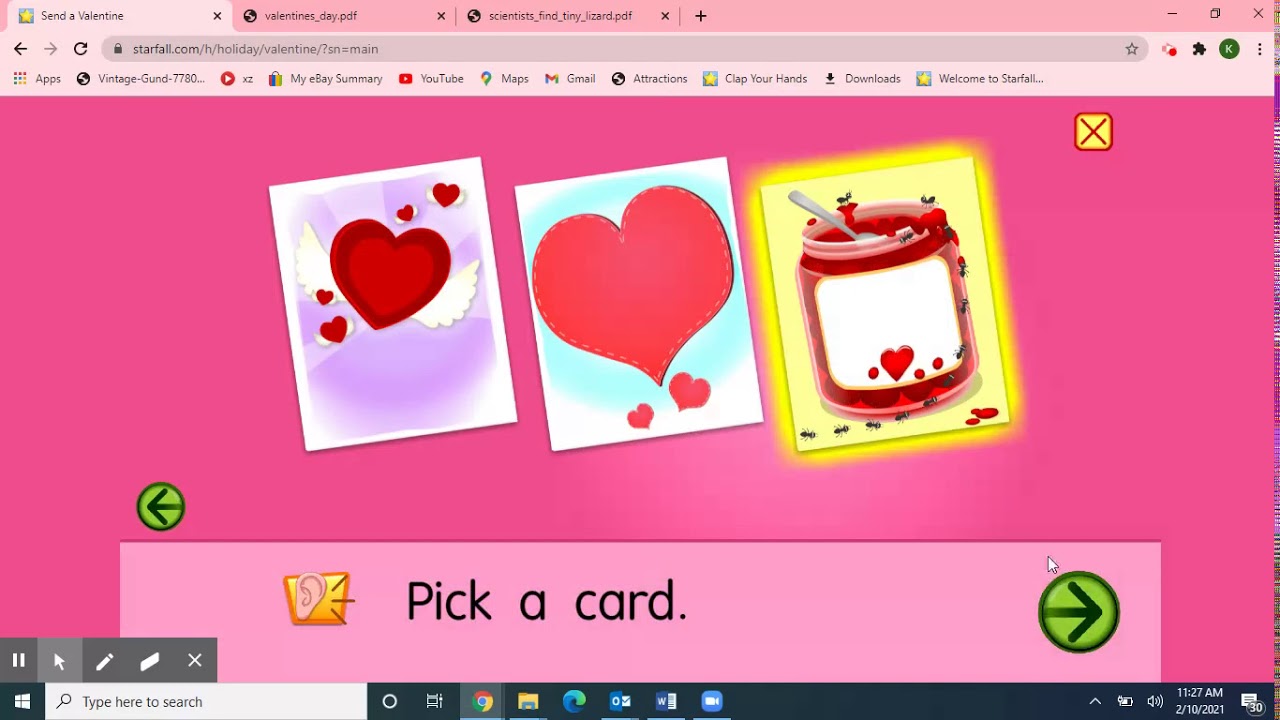Image resolution: width=1280 pixels, height=720 pixels.
Task: Open the battery status icon
Action: [x=1125, y=701]
